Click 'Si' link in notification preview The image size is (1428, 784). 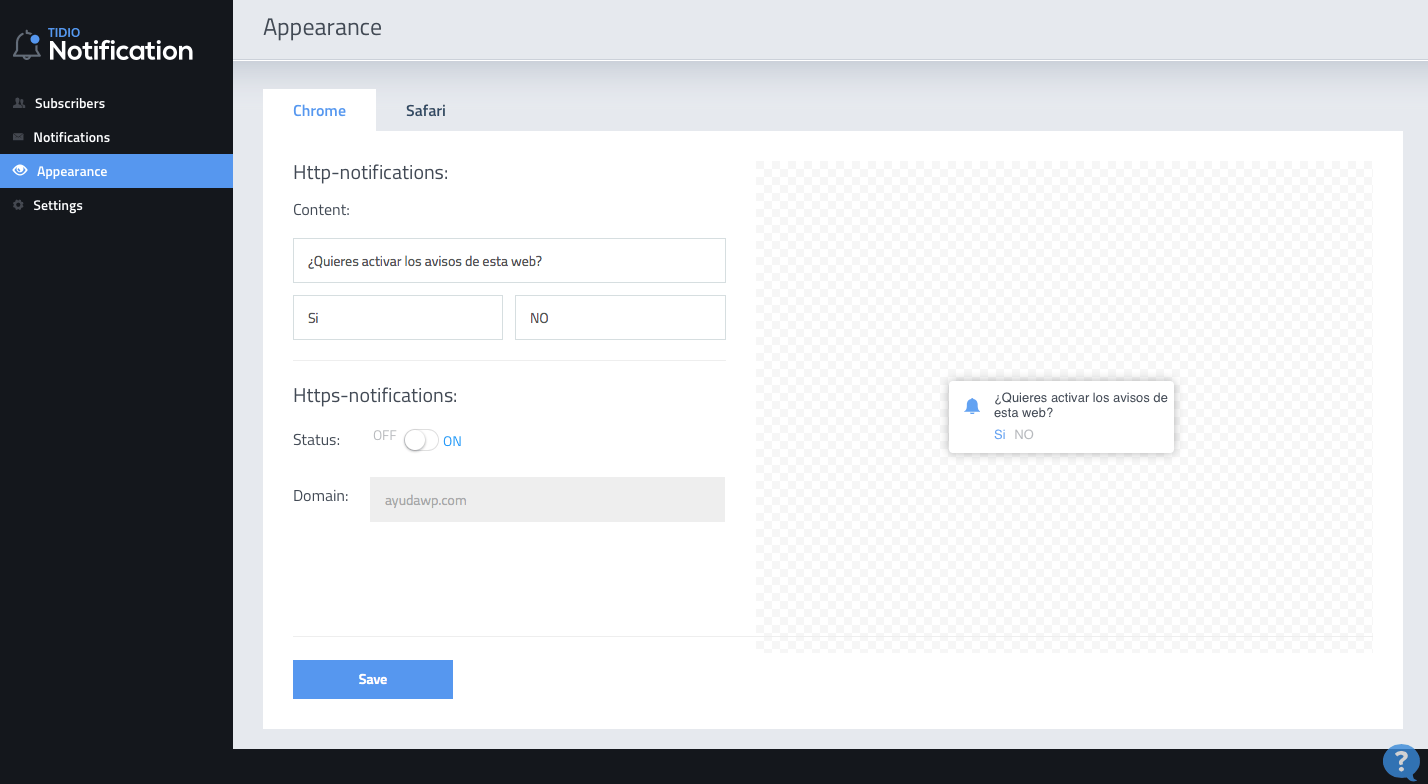tap(999, 435)
